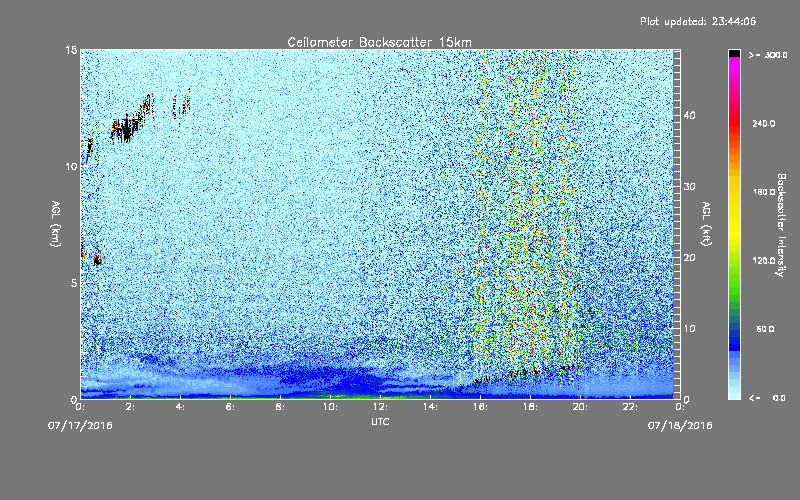Screen dimensions: 800x500
Task: Click the '>= 300.0' colorbar maximum label
Action: (x=768, y=55)
